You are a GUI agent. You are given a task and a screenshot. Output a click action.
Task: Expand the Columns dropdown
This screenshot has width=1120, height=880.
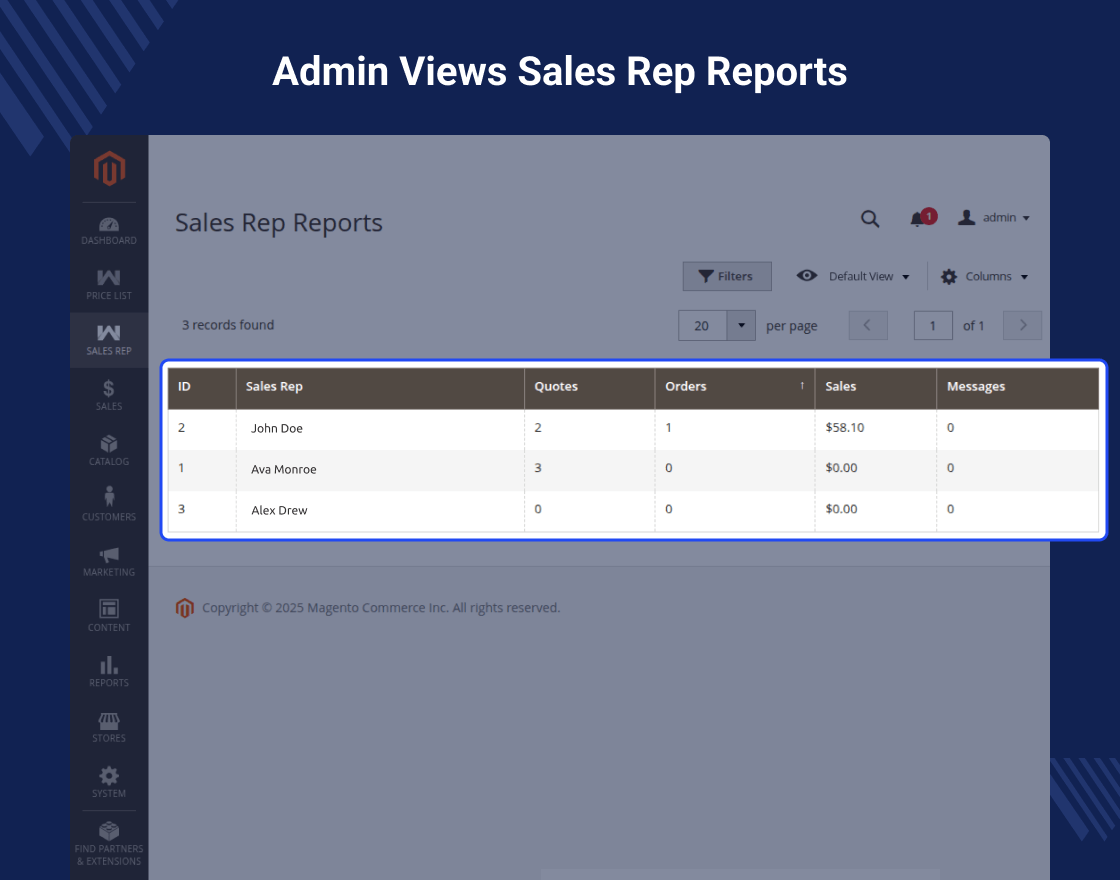(984, 276)
